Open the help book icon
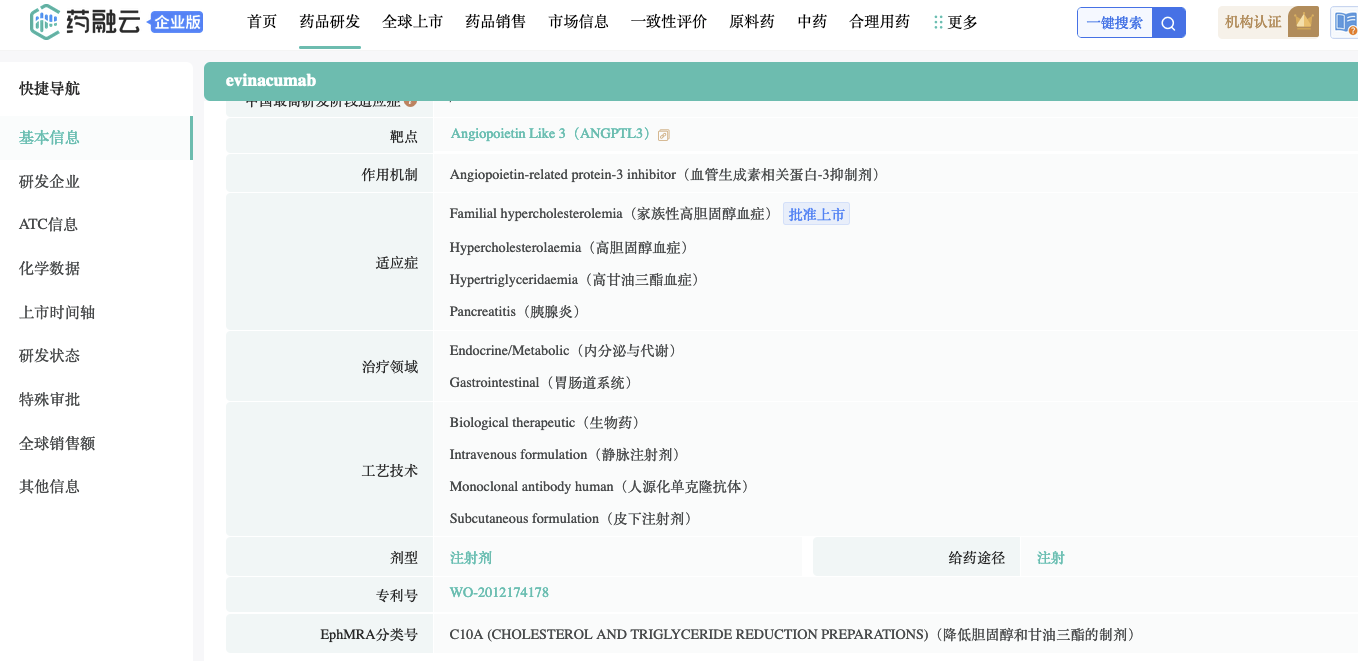This screenshot has width=1358, height=661. point(1345,22)
